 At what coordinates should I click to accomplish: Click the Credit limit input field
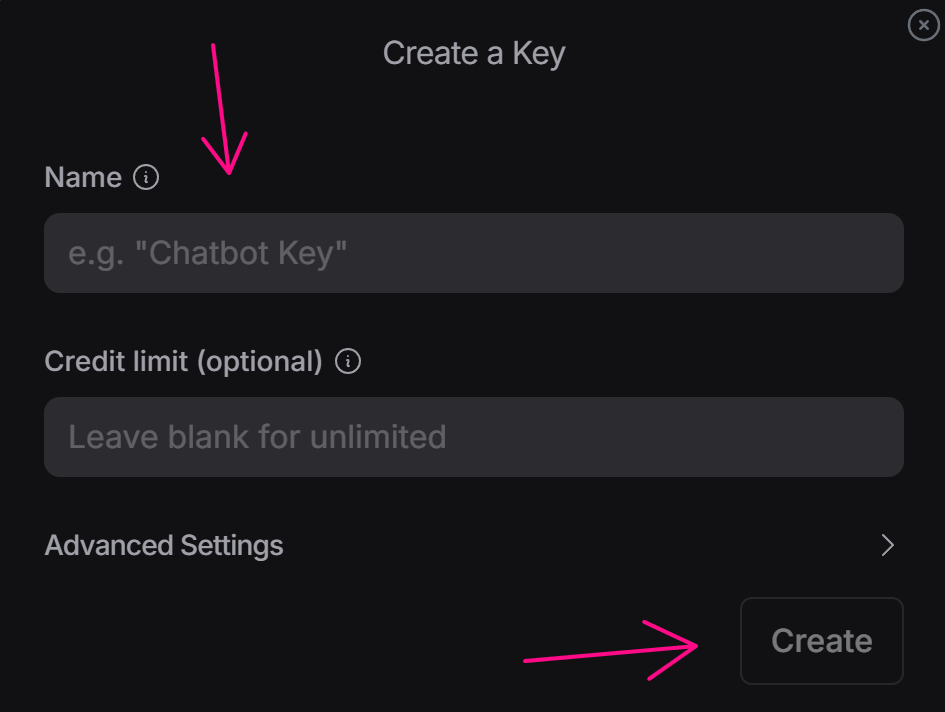point(474,437)
